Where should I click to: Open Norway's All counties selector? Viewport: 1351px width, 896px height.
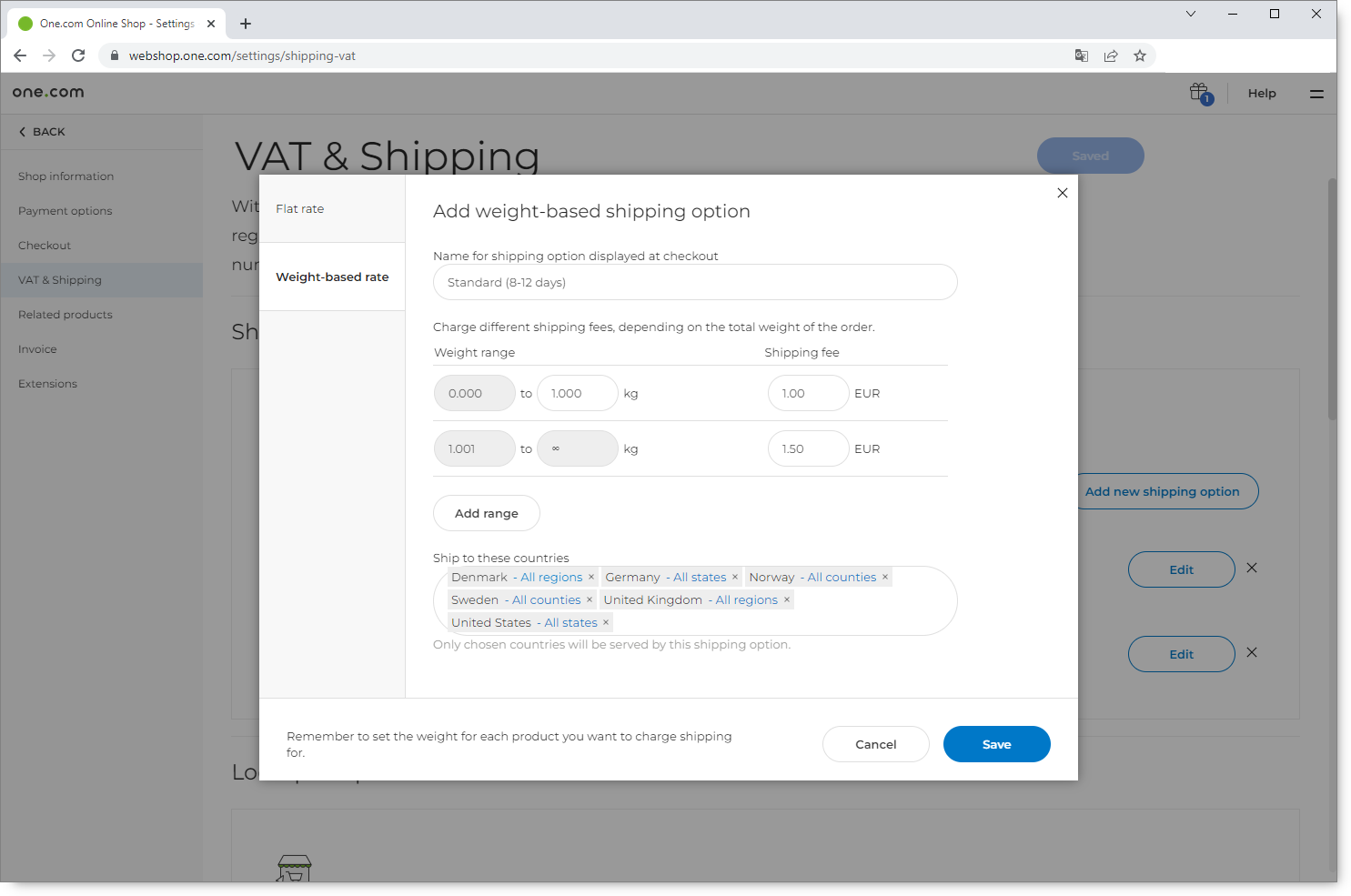click(x=841, y=577)
